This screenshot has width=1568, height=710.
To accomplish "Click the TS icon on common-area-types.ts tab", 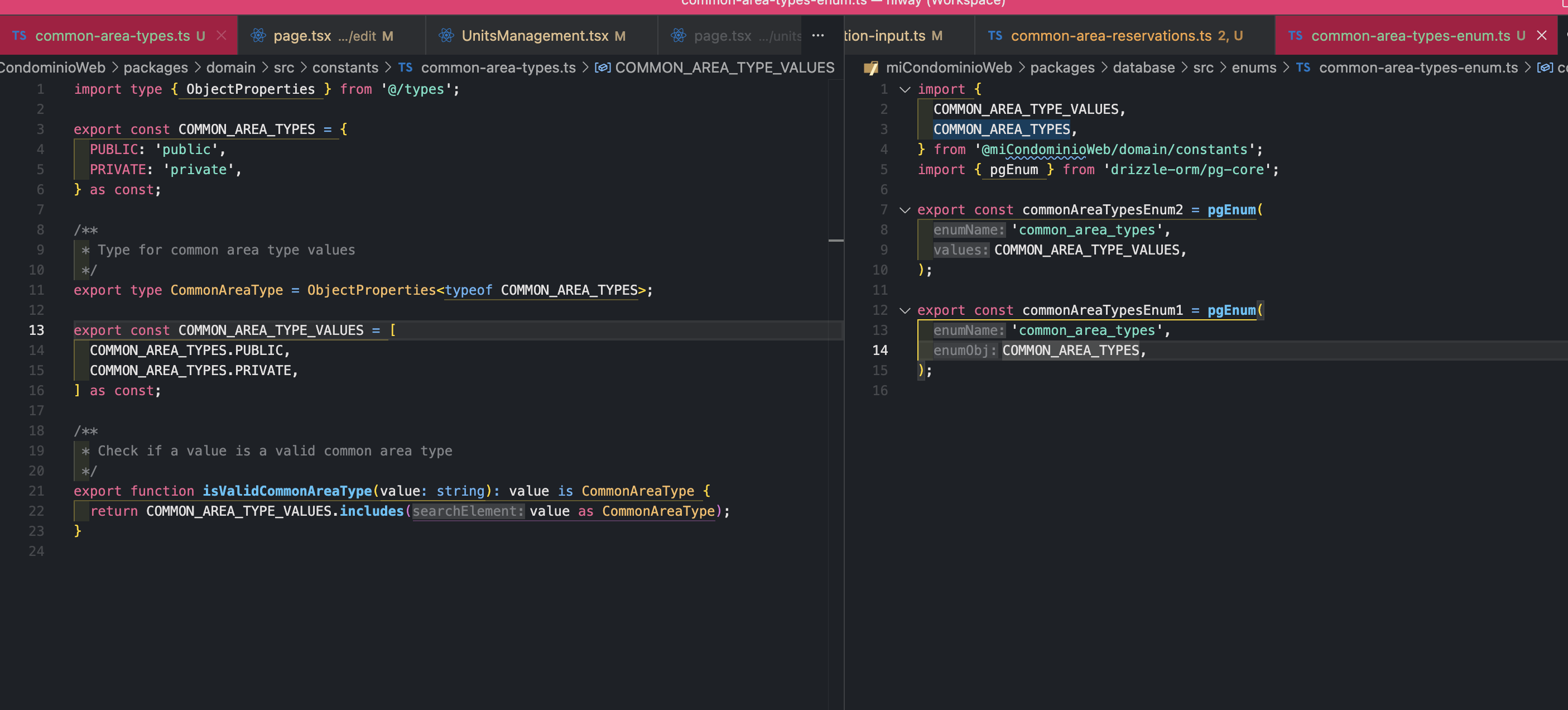I will 19,35.
